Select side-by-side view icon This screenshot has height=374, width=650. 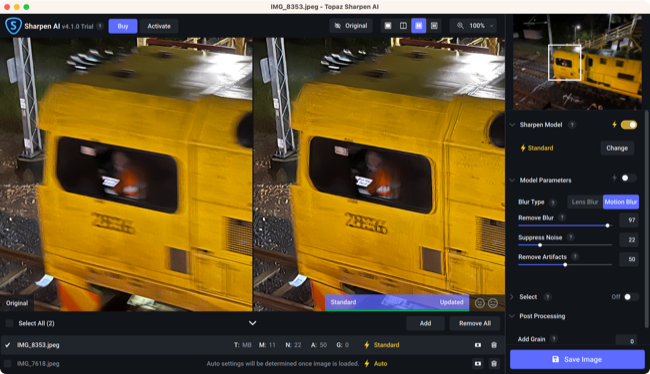419,26
